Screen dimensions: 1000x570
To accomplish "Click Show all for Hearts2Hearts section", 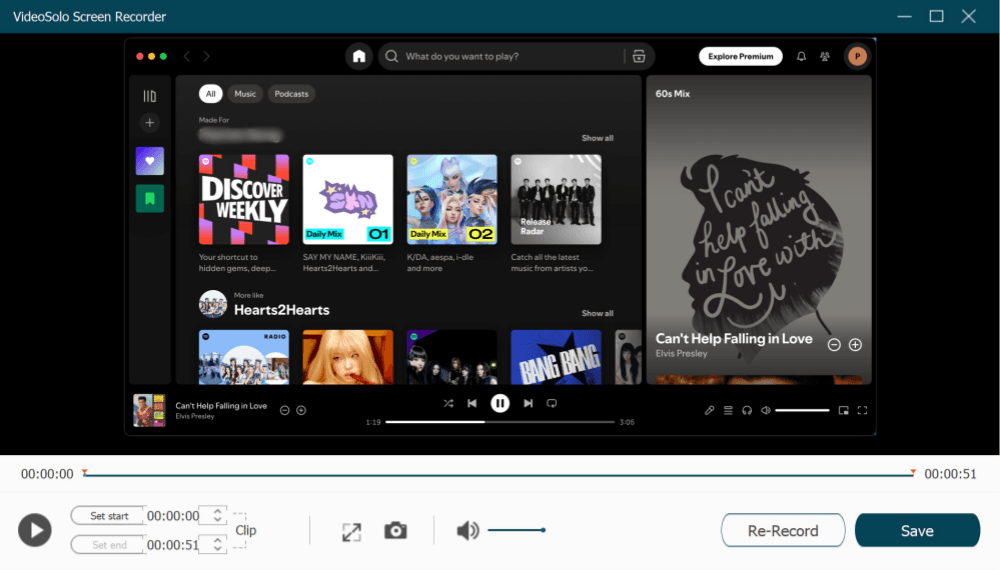I will [597, 313].
